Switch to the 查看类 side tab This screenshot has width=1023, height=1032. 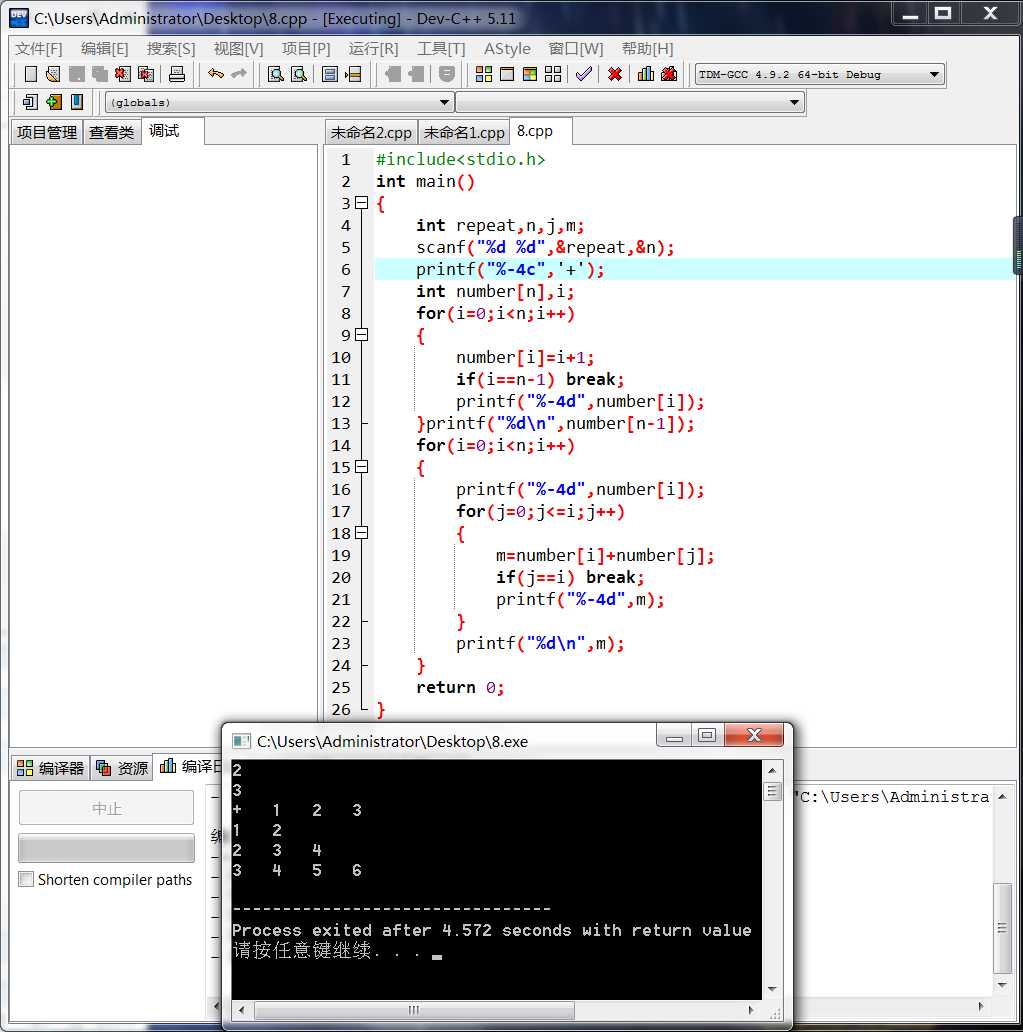tap(112, 132)
